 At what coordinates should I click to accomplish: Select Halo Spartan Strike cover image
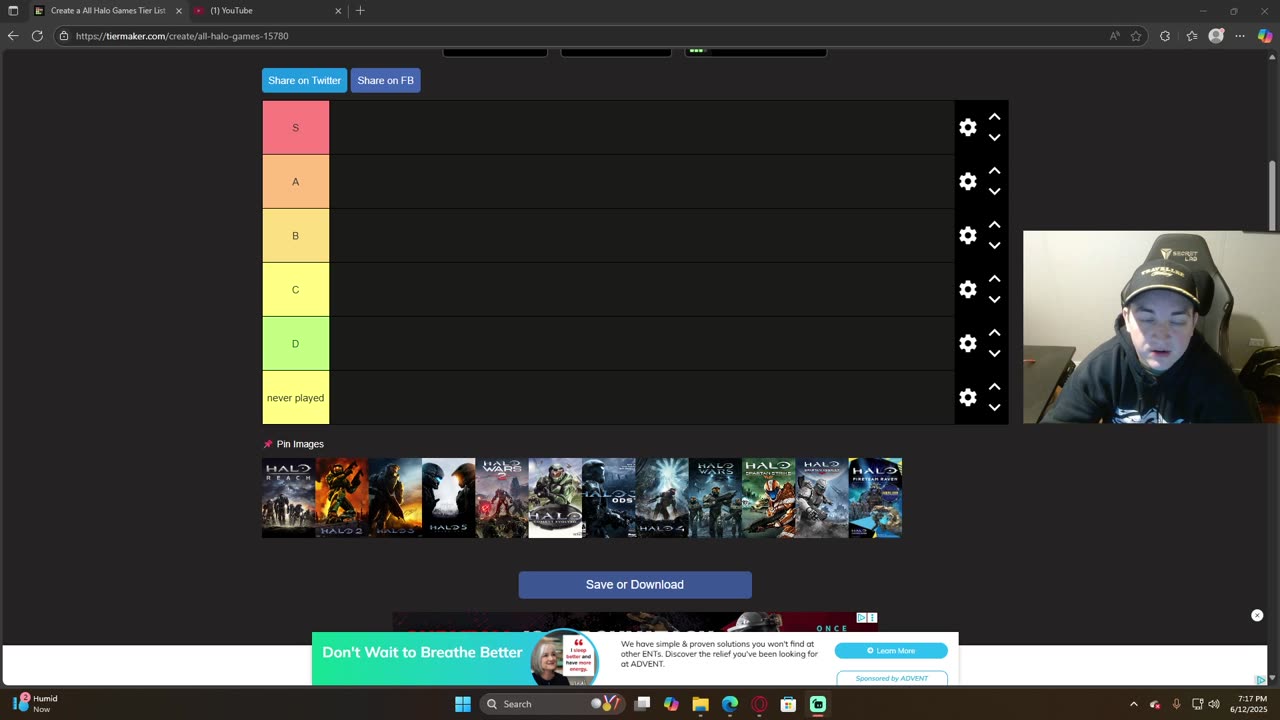768,498
